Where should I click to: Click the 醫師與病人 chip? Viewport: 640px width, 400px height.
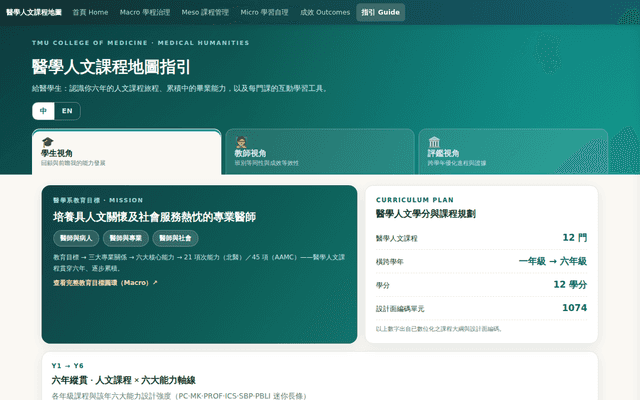pyautogui.click(x=76, y=238)
